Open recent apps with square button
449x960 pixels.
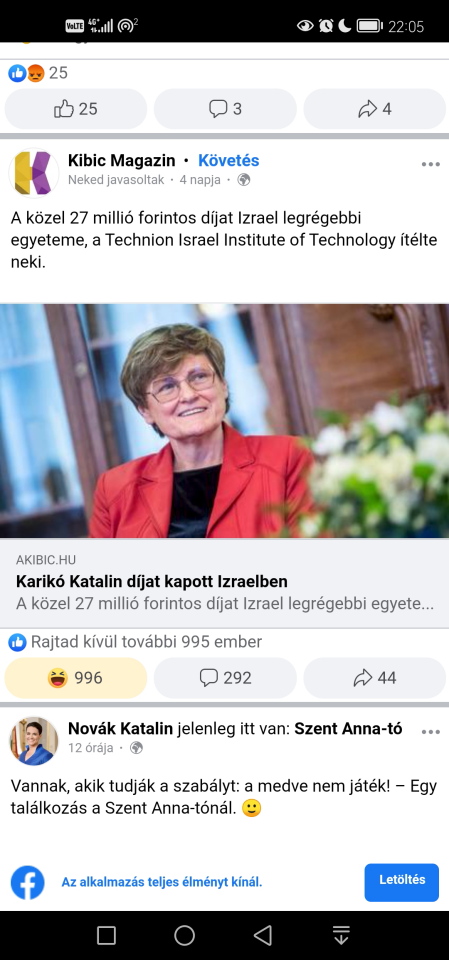(106, 935)
